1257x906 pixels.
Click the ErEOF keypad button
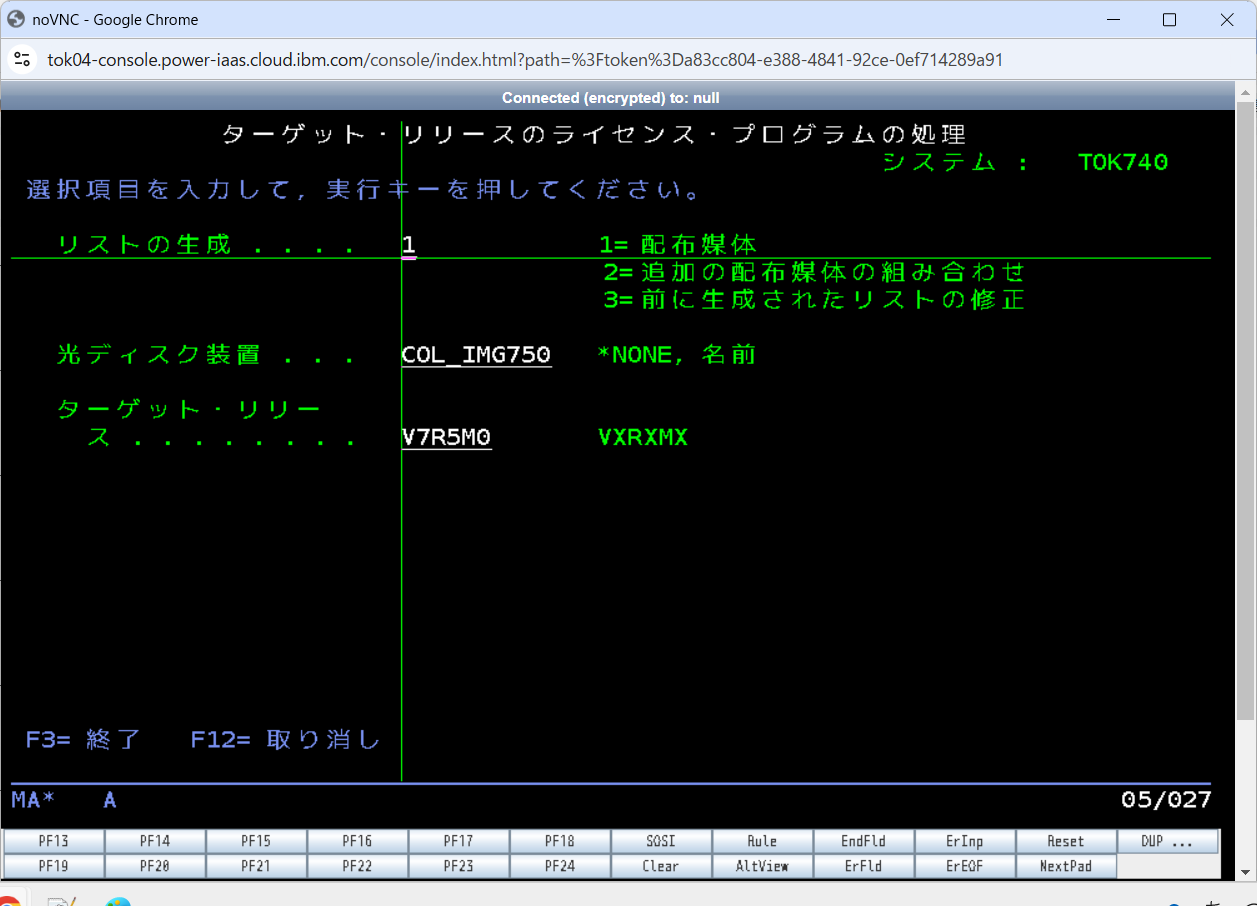point(965,866)
